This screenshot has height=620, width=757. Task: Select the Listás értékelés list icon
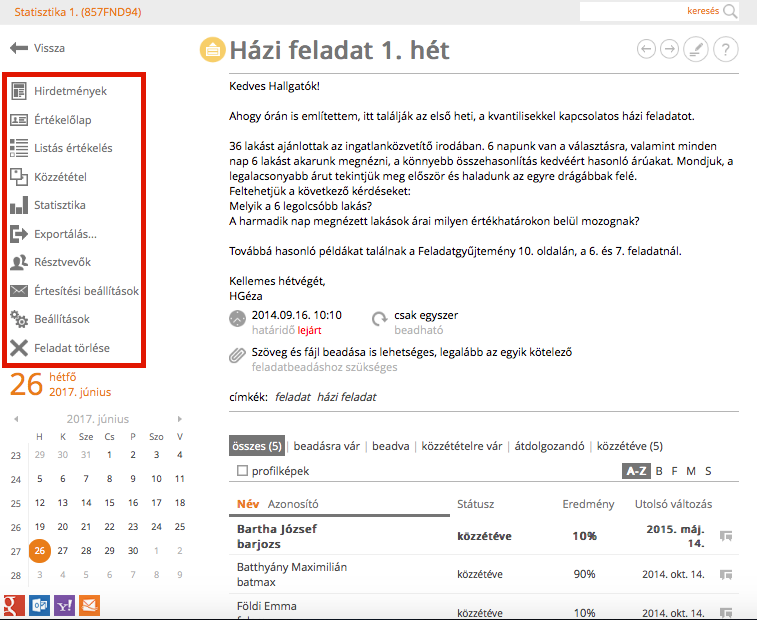19,148
